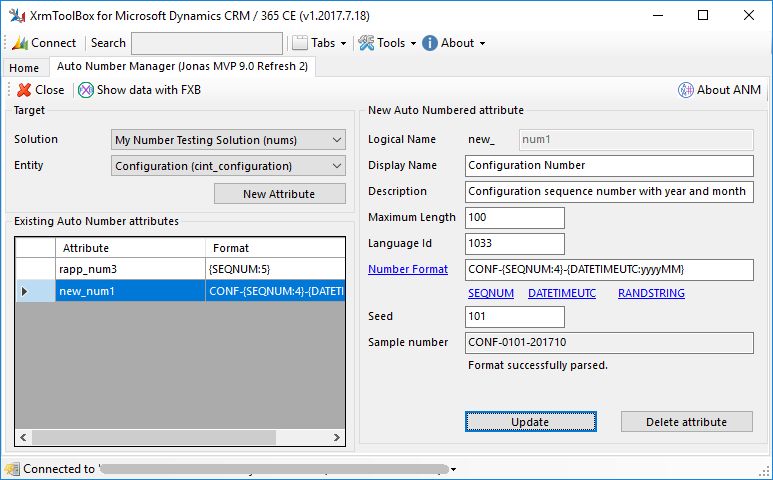Click Show data with FXB icon

coord(86,90)
